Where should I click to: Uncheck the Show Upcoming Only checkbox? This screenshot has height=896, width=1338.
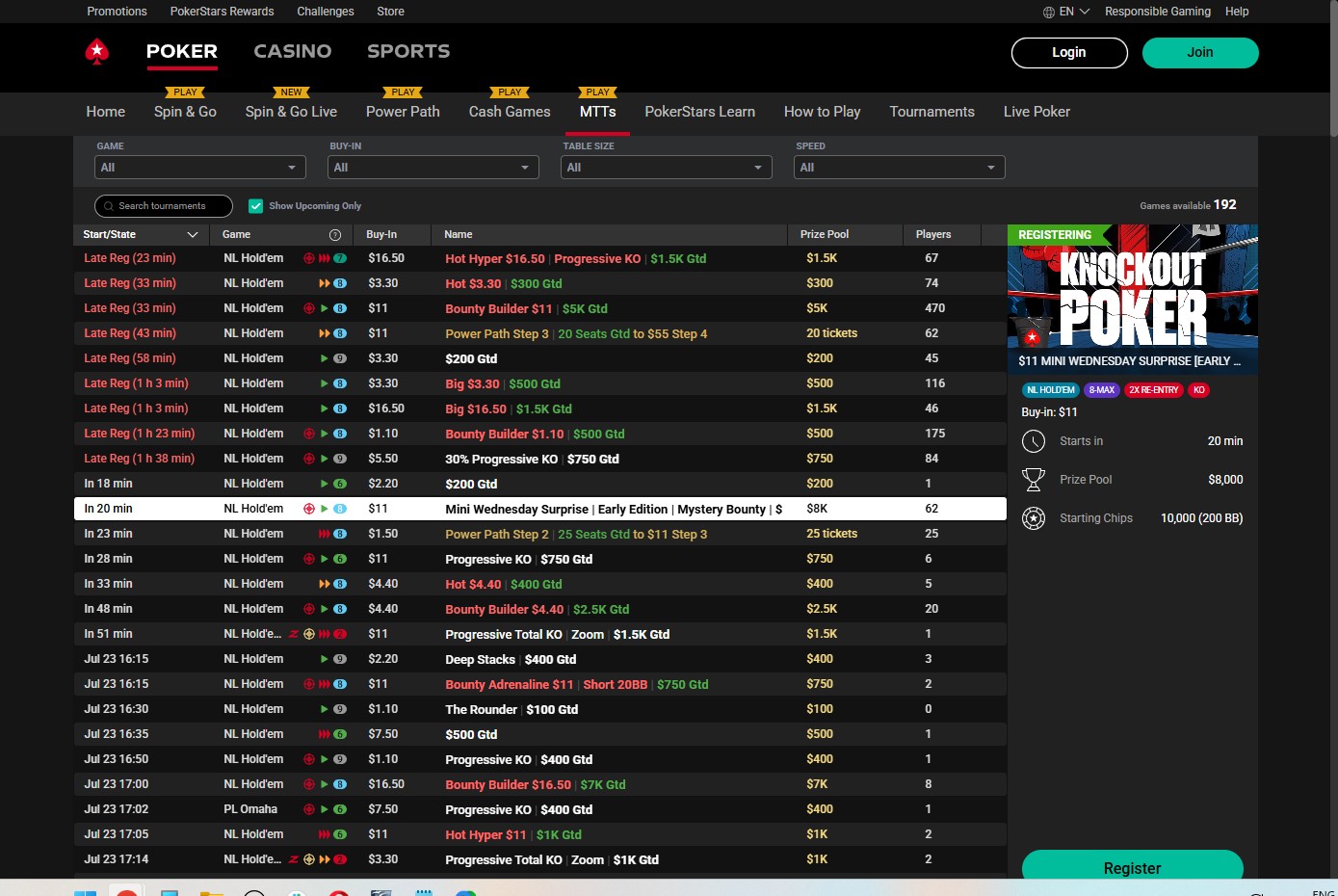(x=256, y=206)
